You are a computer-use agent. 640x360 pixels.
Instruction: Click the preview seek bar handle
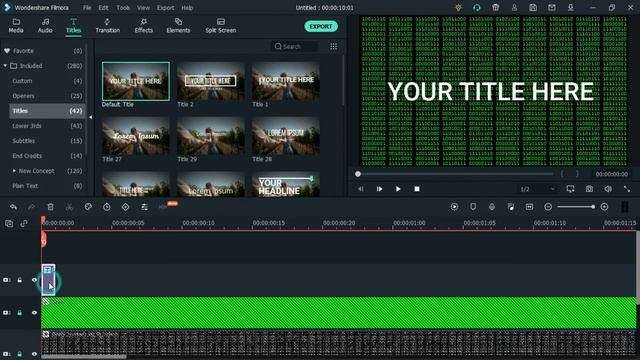(x=358, y=174)
